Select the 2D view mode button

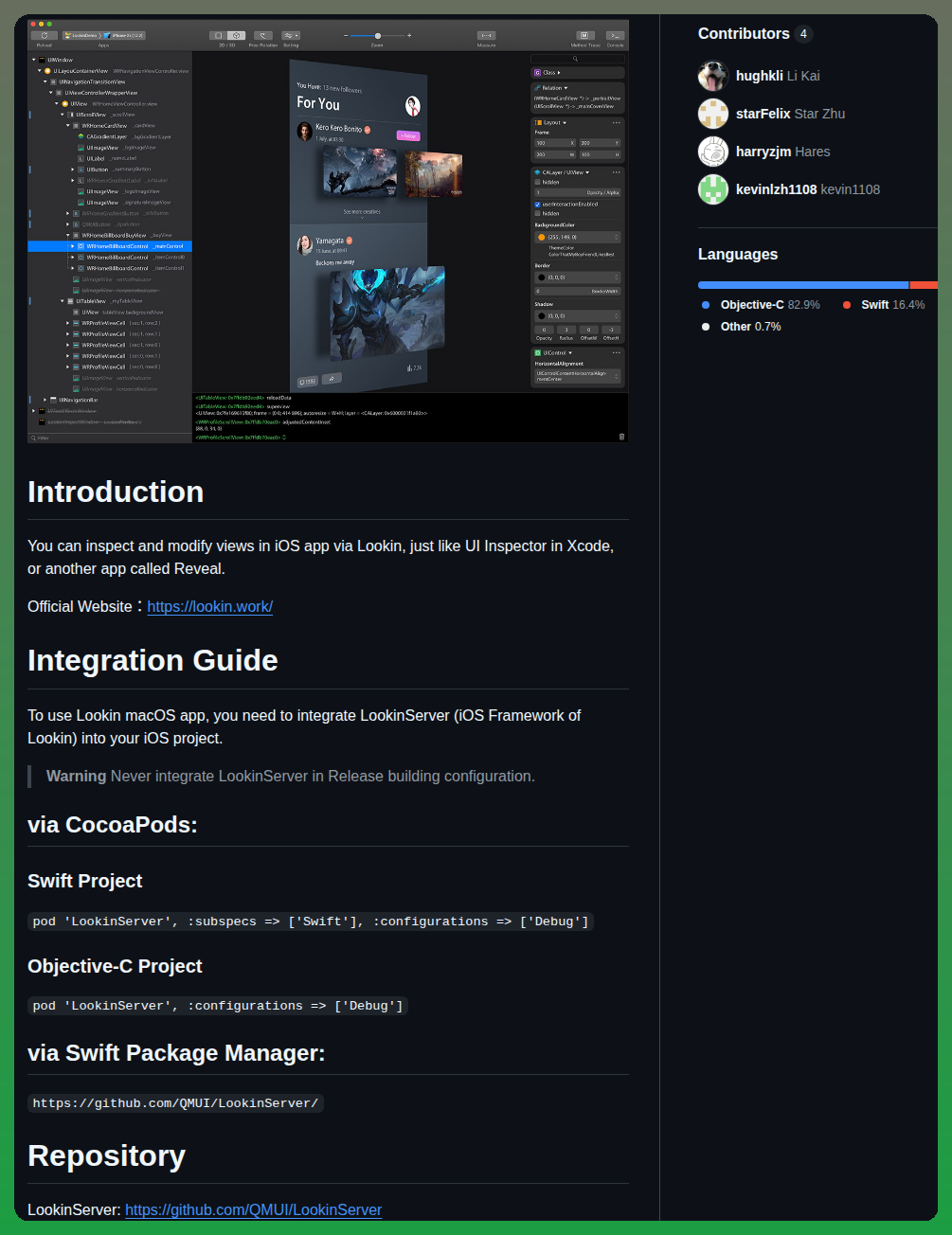click(220, 35)
